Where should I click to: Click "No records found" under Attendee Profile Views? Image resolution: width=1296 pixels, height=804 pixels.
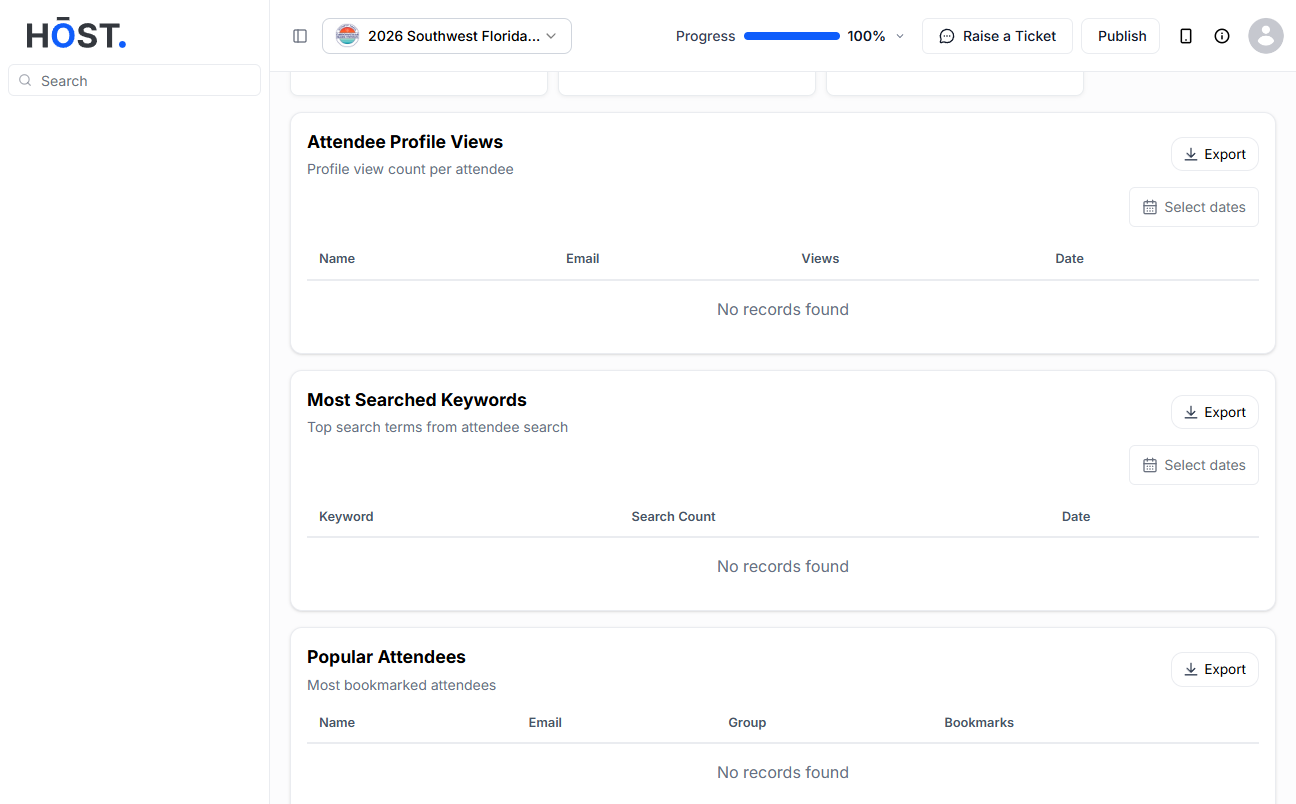[x=783, y=309]
